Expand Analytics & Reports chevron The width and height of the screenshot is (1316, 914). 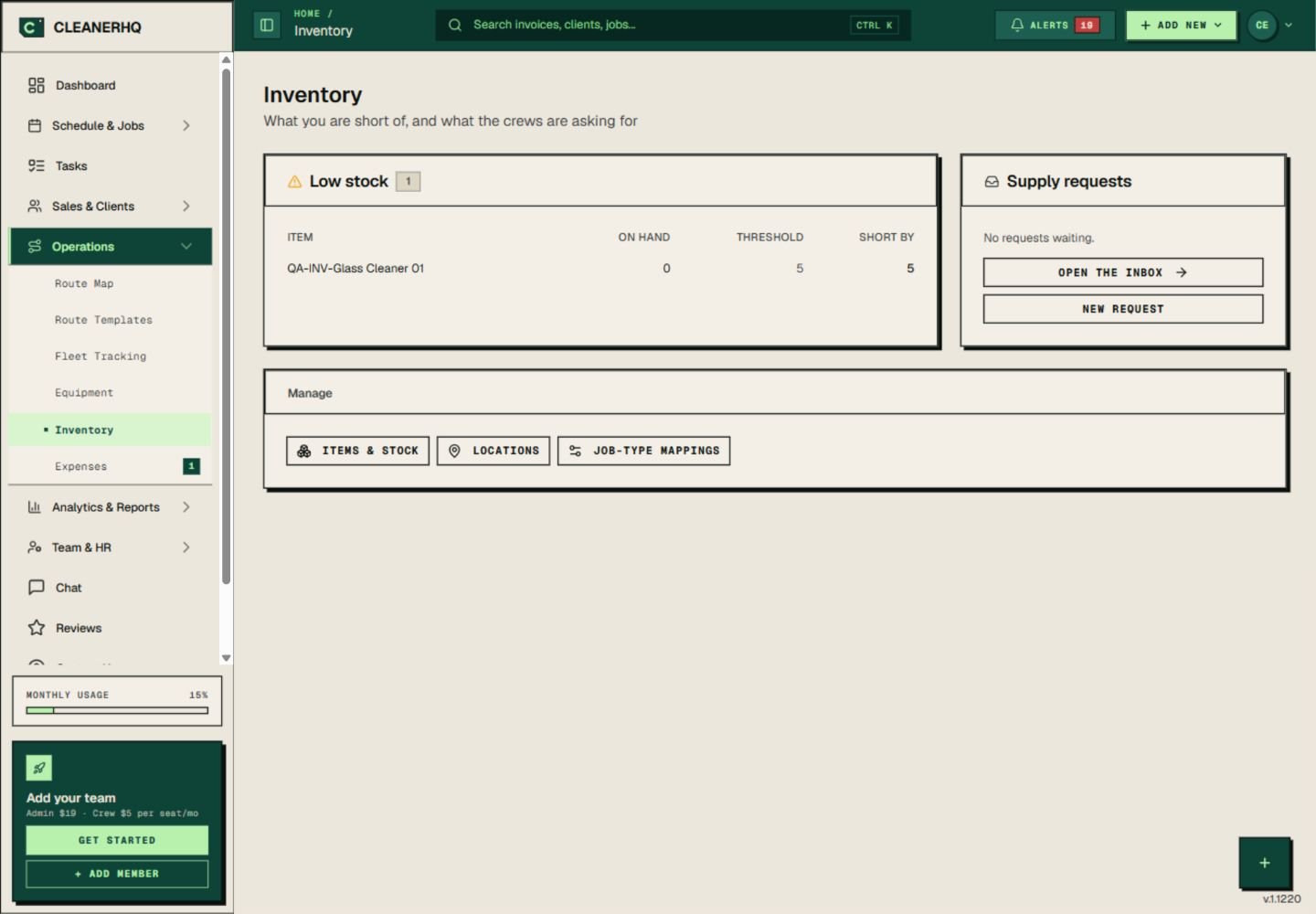click(x=186, y=507)
